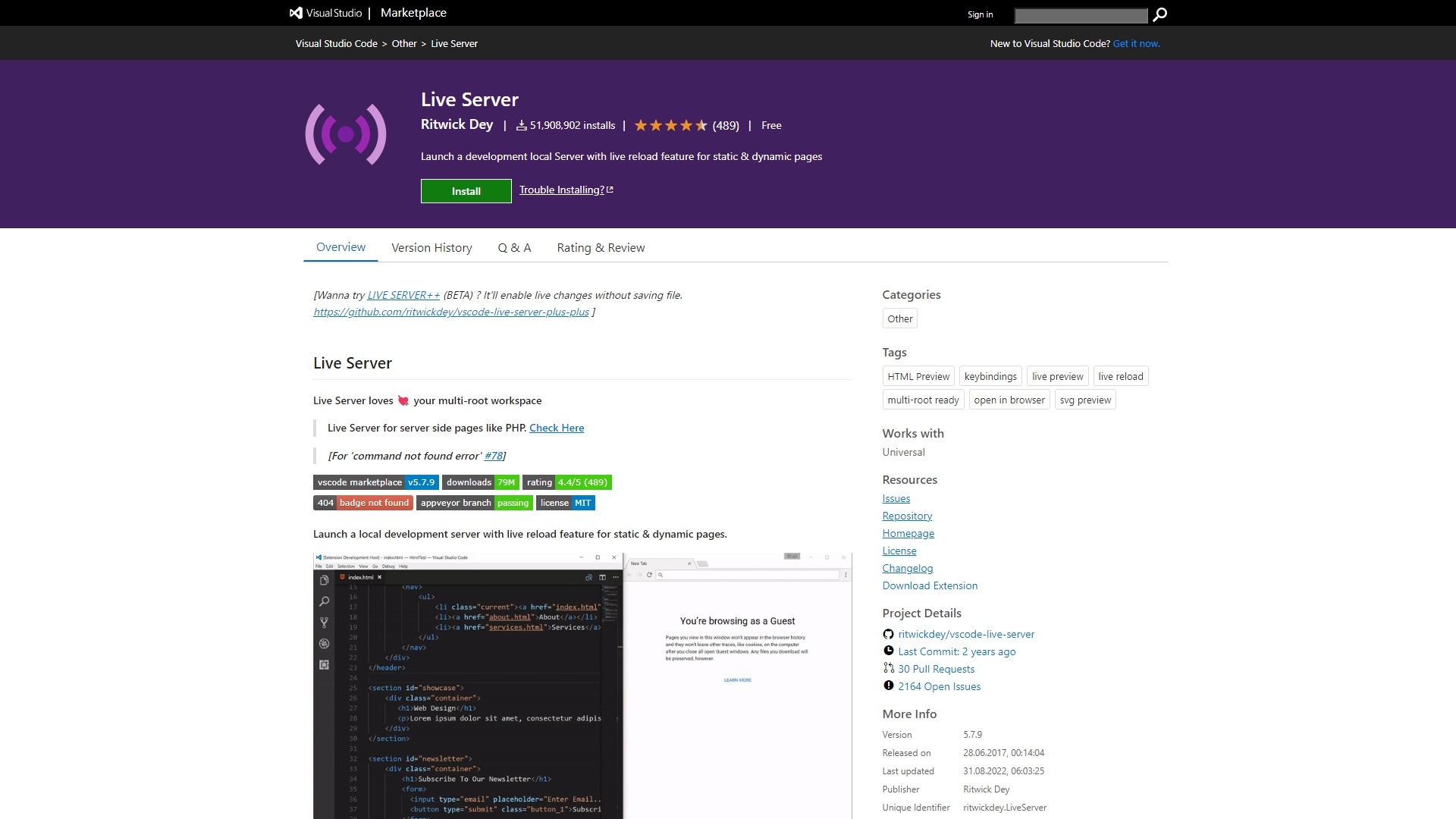Click the appveyor branch passing badge
This screenshot has height=819, width=1456.
pos(475,503)
